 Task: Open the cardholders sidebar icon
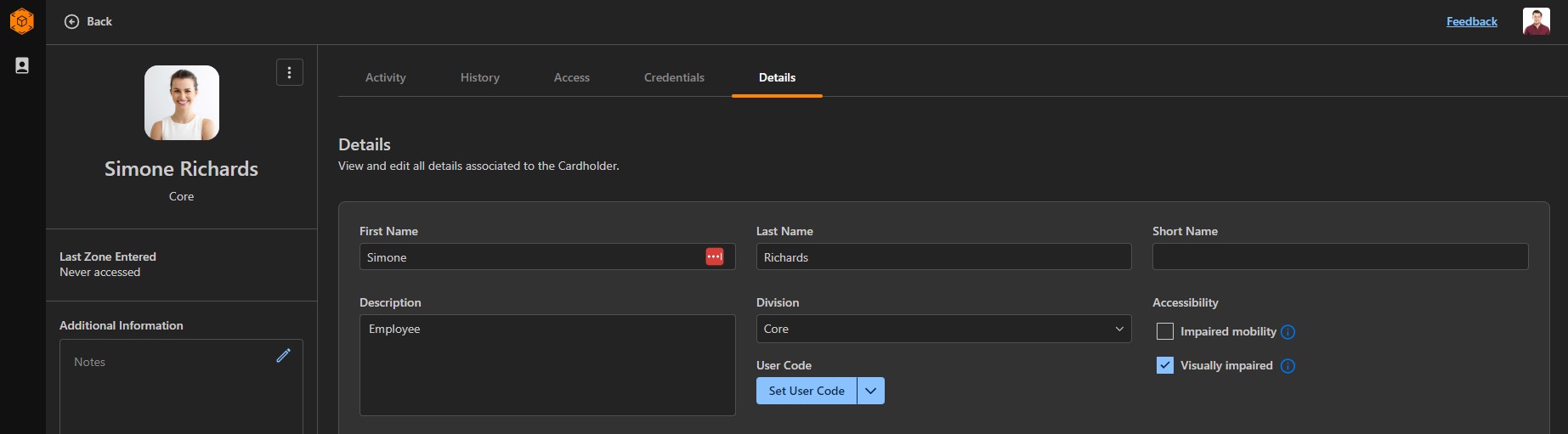click(22, 65)
